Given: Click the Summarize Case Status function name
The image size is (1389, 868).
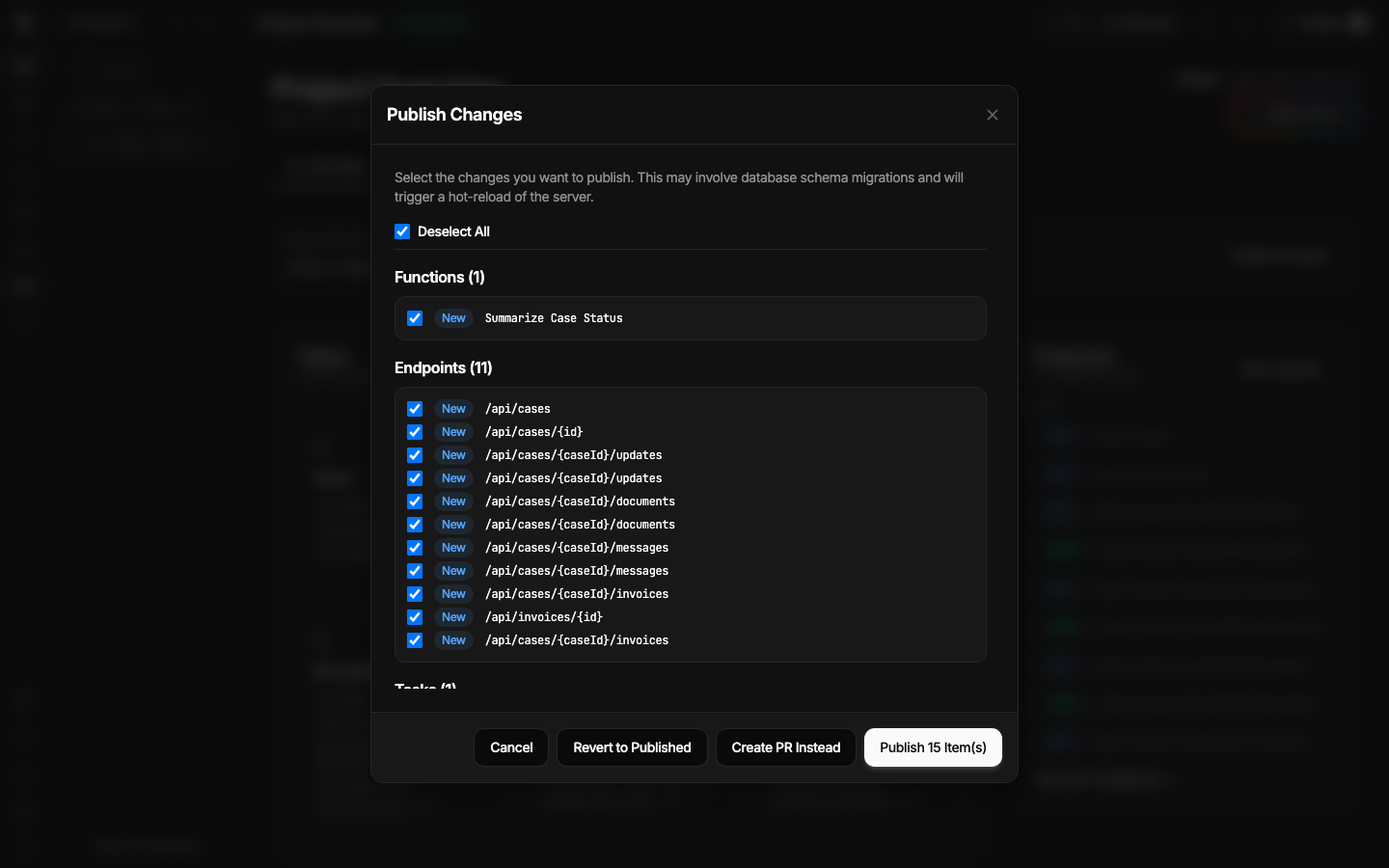Looking at the screenshot, I should tap(554, 318).
